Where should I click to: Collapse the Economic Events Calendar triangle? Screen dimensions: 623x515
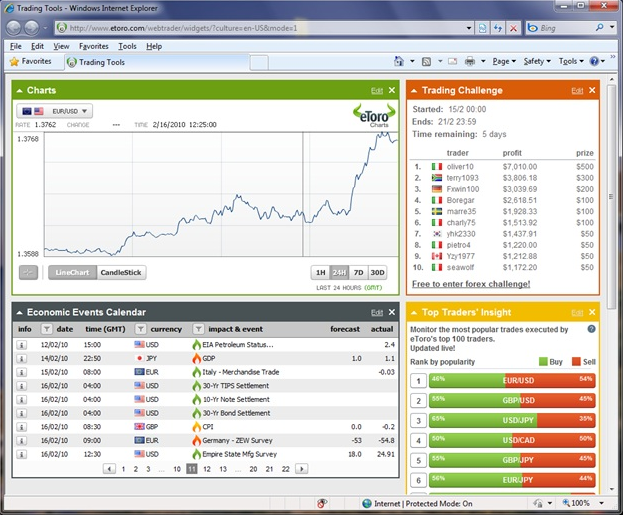[x=19, y=312]
